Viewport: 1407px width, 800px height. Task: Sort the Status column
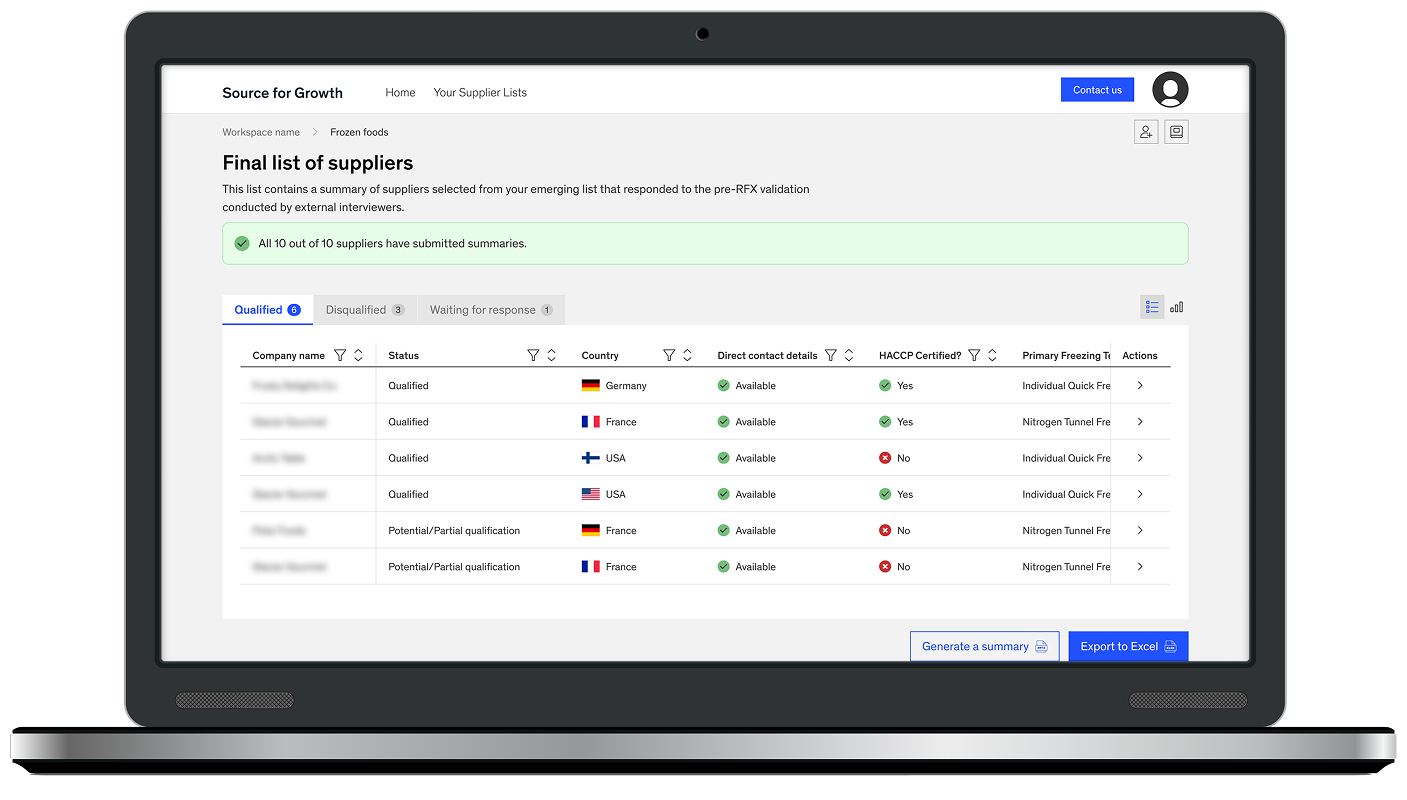pos(551,355)
